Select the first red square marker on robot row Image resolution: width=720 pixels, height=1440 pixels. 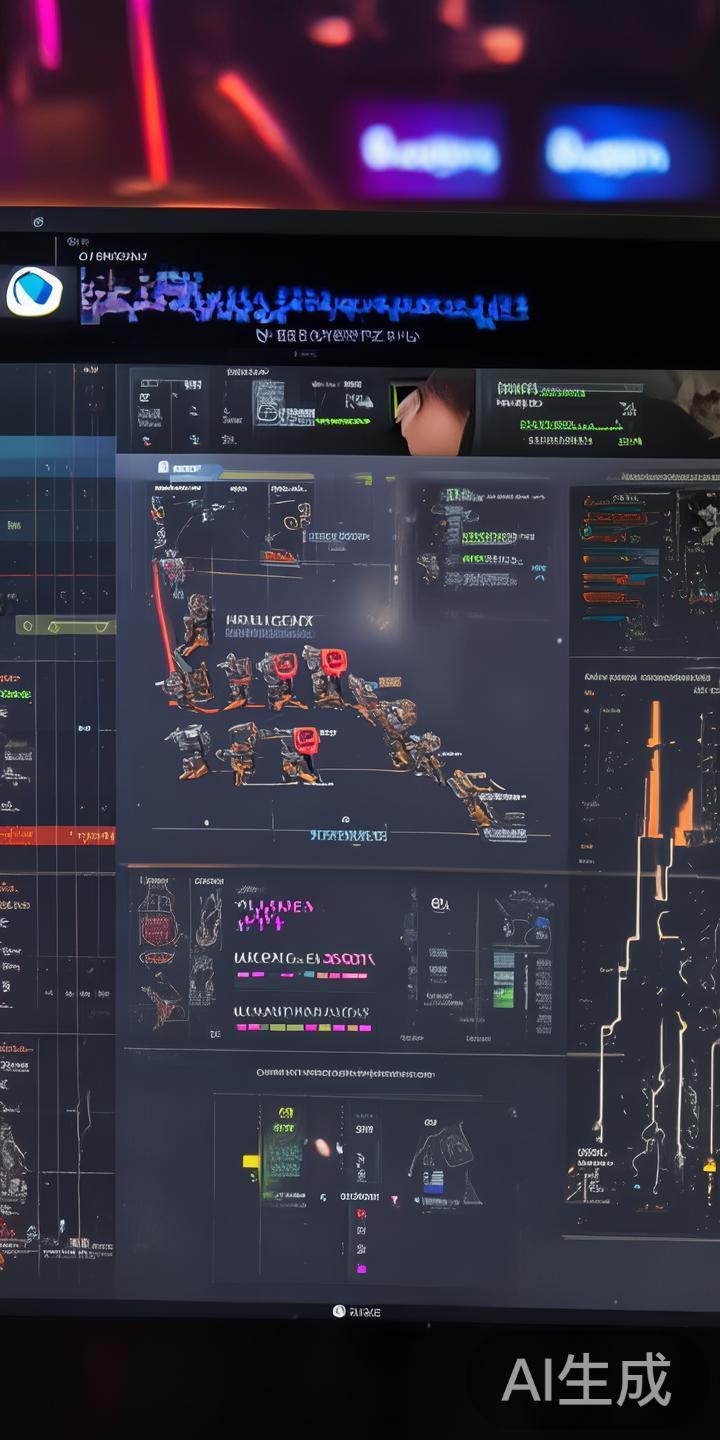coord(282,665)
